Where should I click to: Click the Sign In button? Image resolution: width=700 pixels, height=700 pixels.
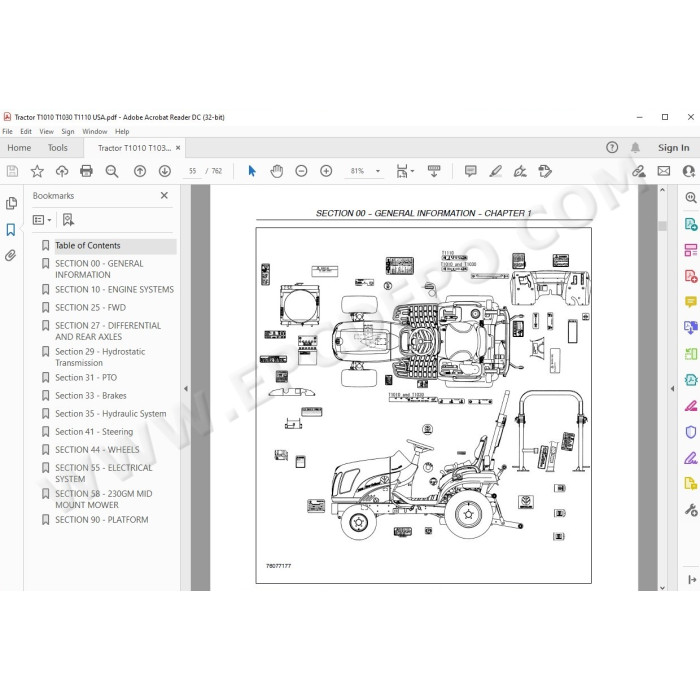point(673,148)
